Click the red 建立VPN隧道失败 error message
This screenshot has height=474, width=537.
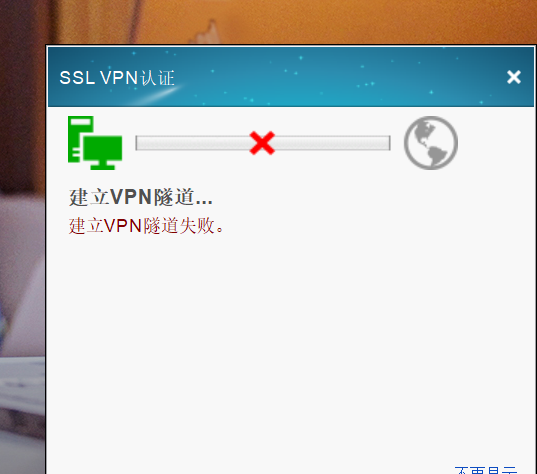pyautogui.click(x=146, y=226)
